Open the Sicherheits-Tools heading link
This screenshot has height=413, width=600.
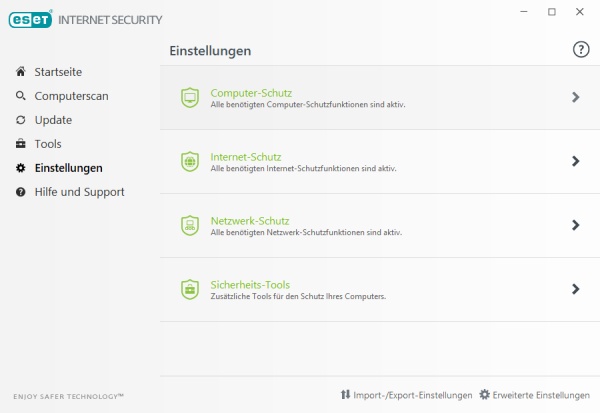250,285
